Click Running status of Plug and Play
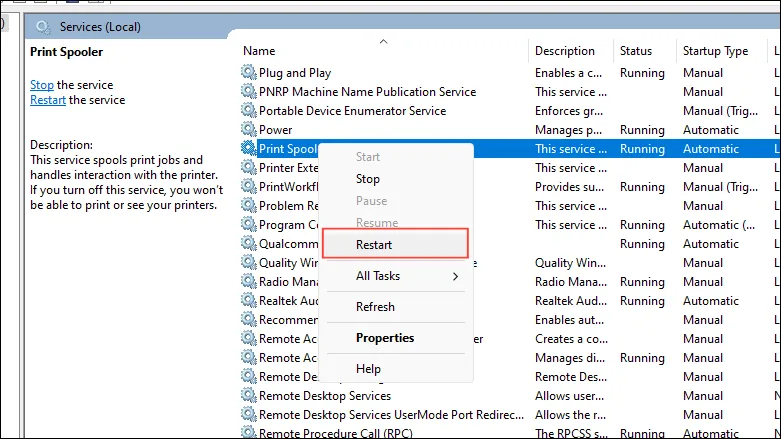The height and width of the screenshot is (439, 781). click(x=642, y=73)
